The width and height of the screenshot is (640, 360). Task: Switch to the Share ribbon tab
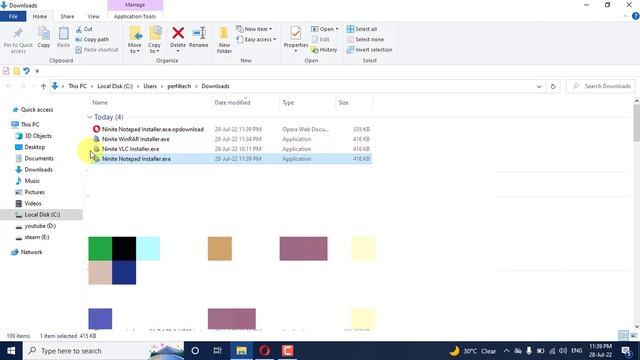click(67, 16)
